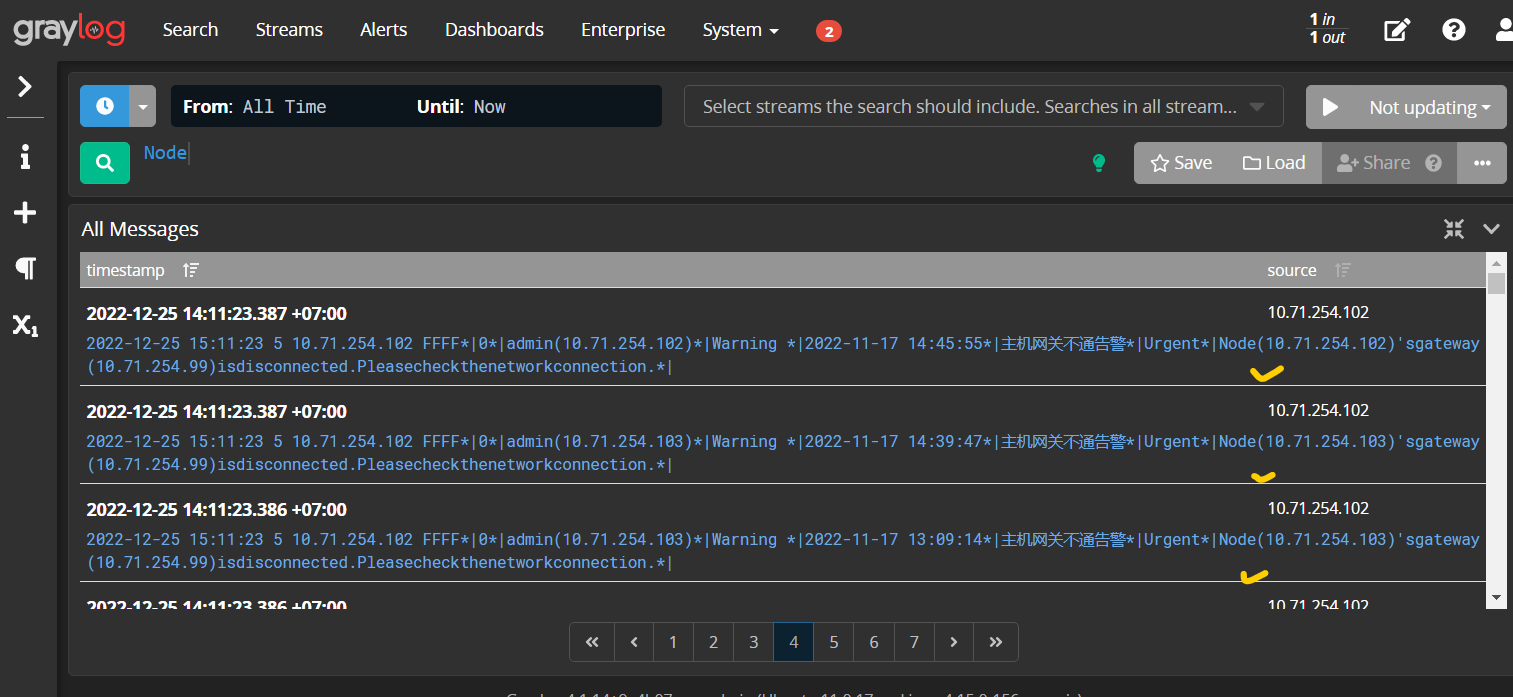Click the 1 in 1 out throughput indicator

coord(1327,28)
